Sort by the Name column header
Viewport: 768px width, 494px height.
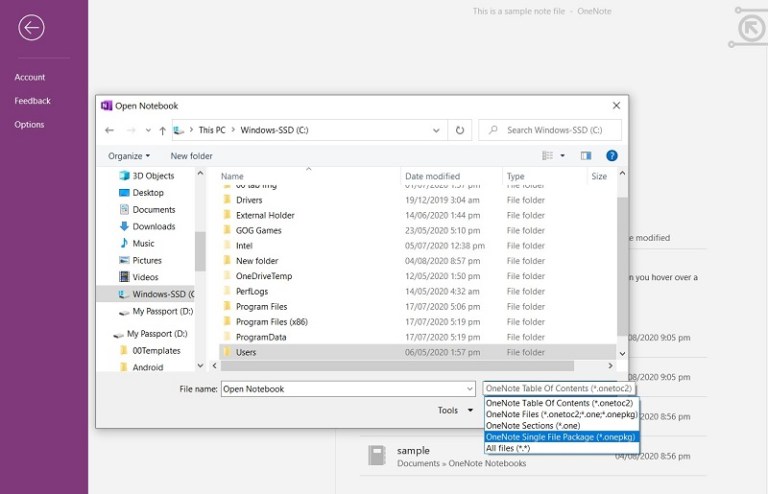point(232,176)
